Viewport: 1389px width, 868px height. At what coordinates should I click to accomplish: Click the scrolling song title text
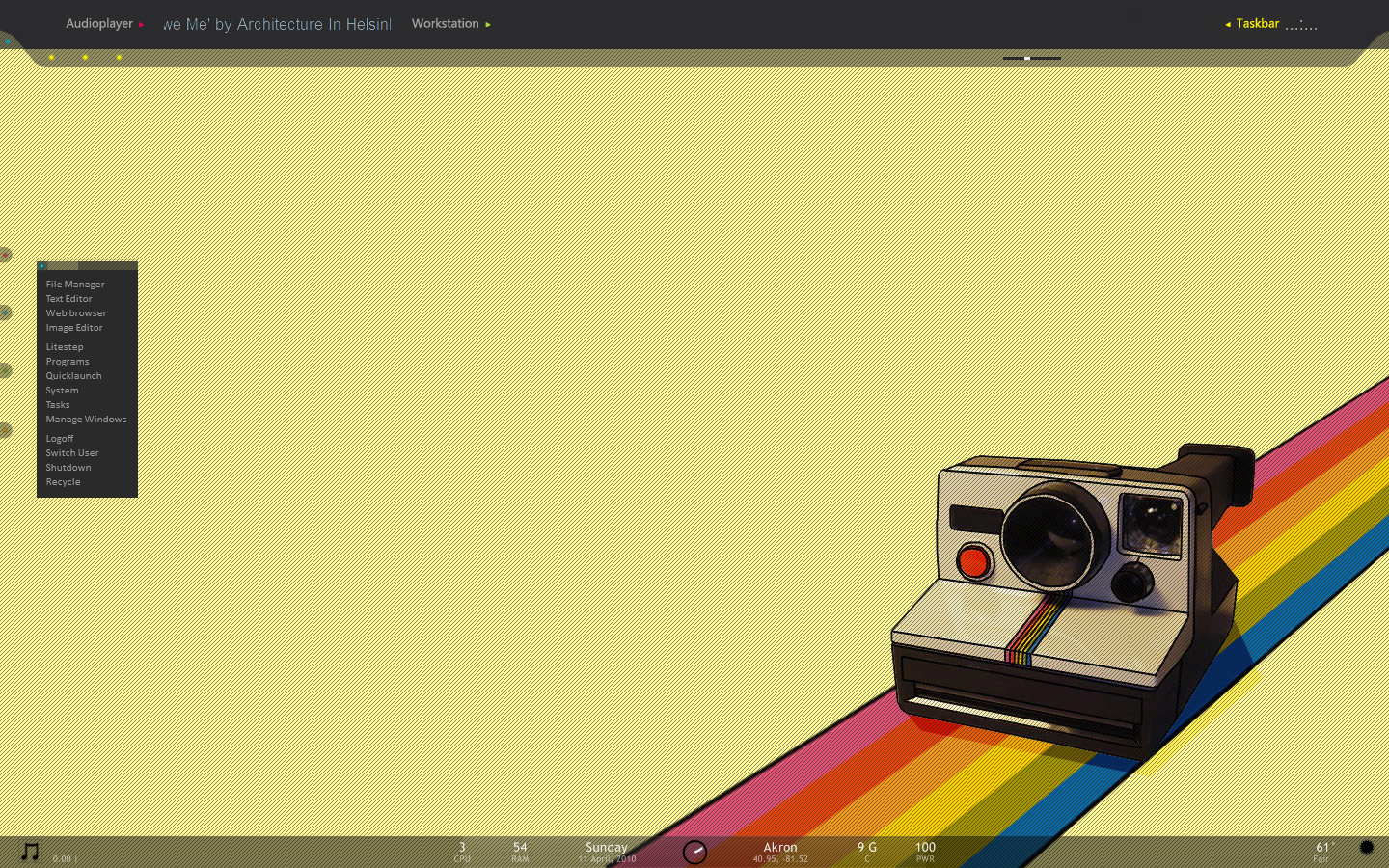277,24
